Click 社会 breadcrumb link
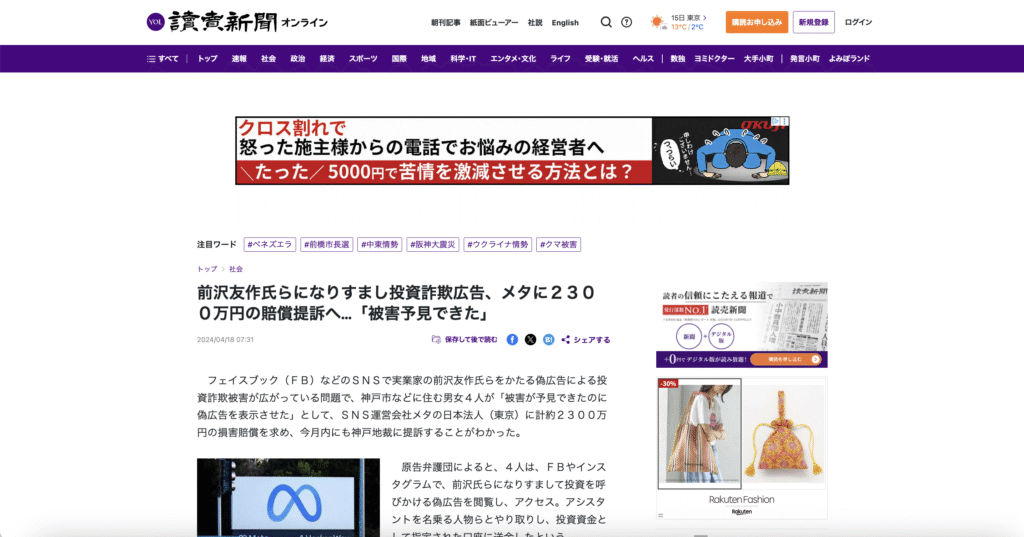The width and height of the screenshot is (1024, 537). pyautogui.click(x=236, y=269)
